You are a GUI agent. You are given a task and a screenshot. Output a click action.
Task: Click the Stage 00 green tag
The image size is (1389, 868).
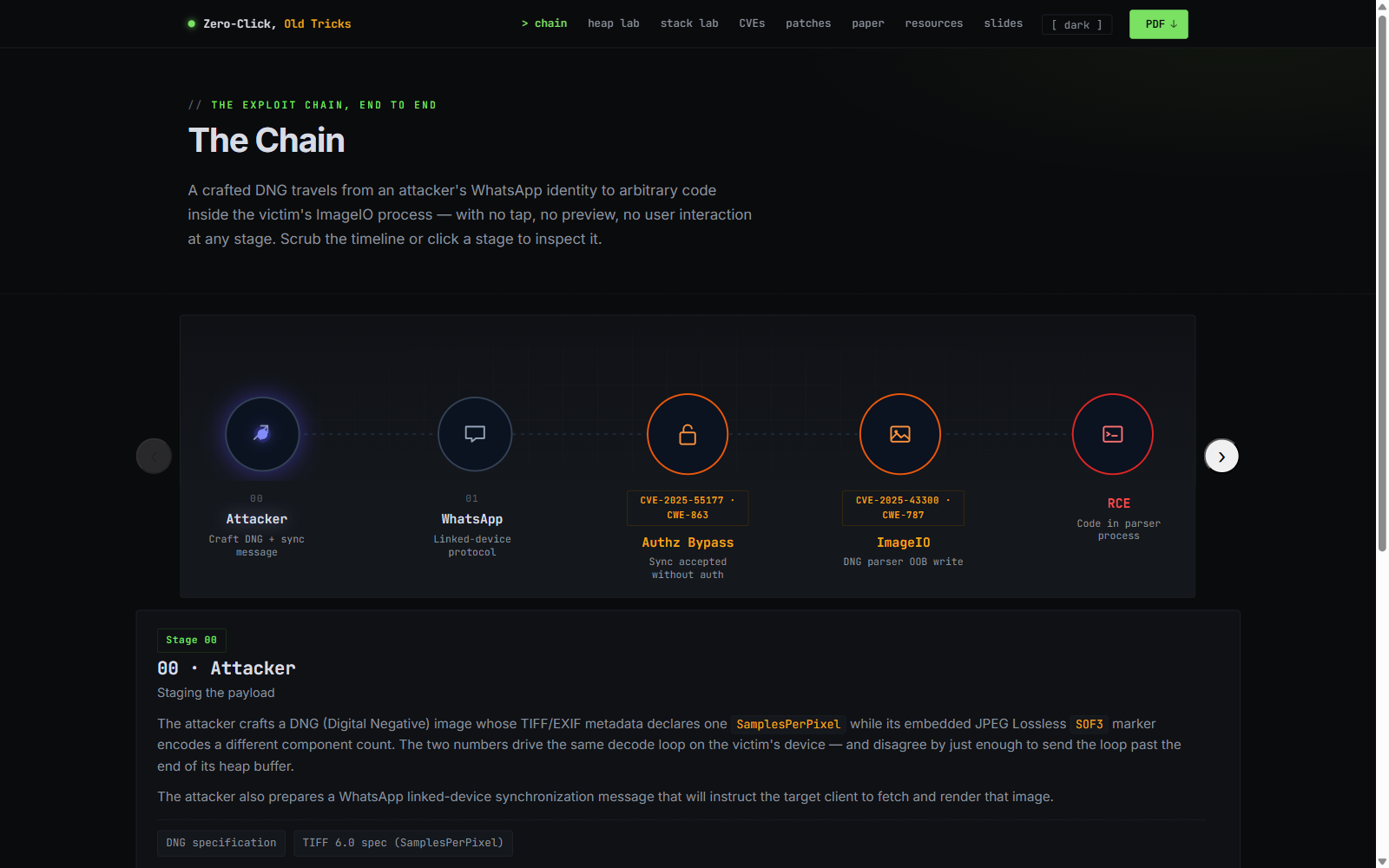(192, 640)
